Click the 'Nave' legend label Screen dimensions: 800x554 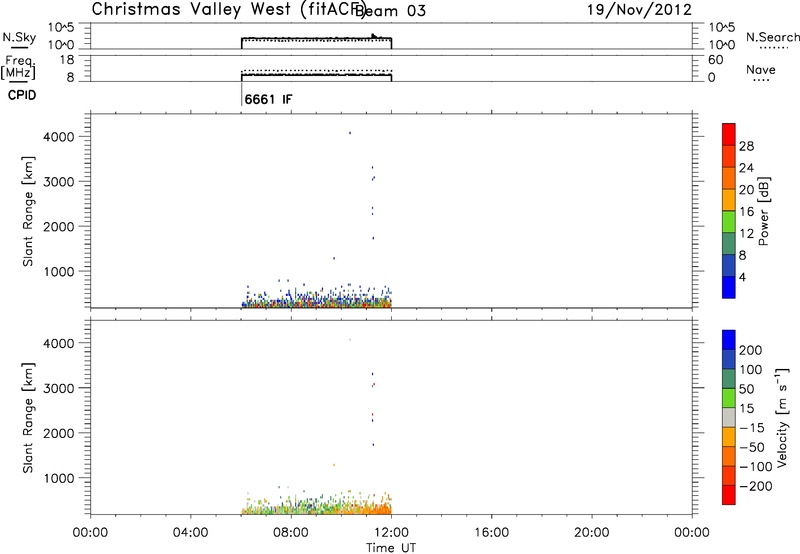[x=761, y=69]
